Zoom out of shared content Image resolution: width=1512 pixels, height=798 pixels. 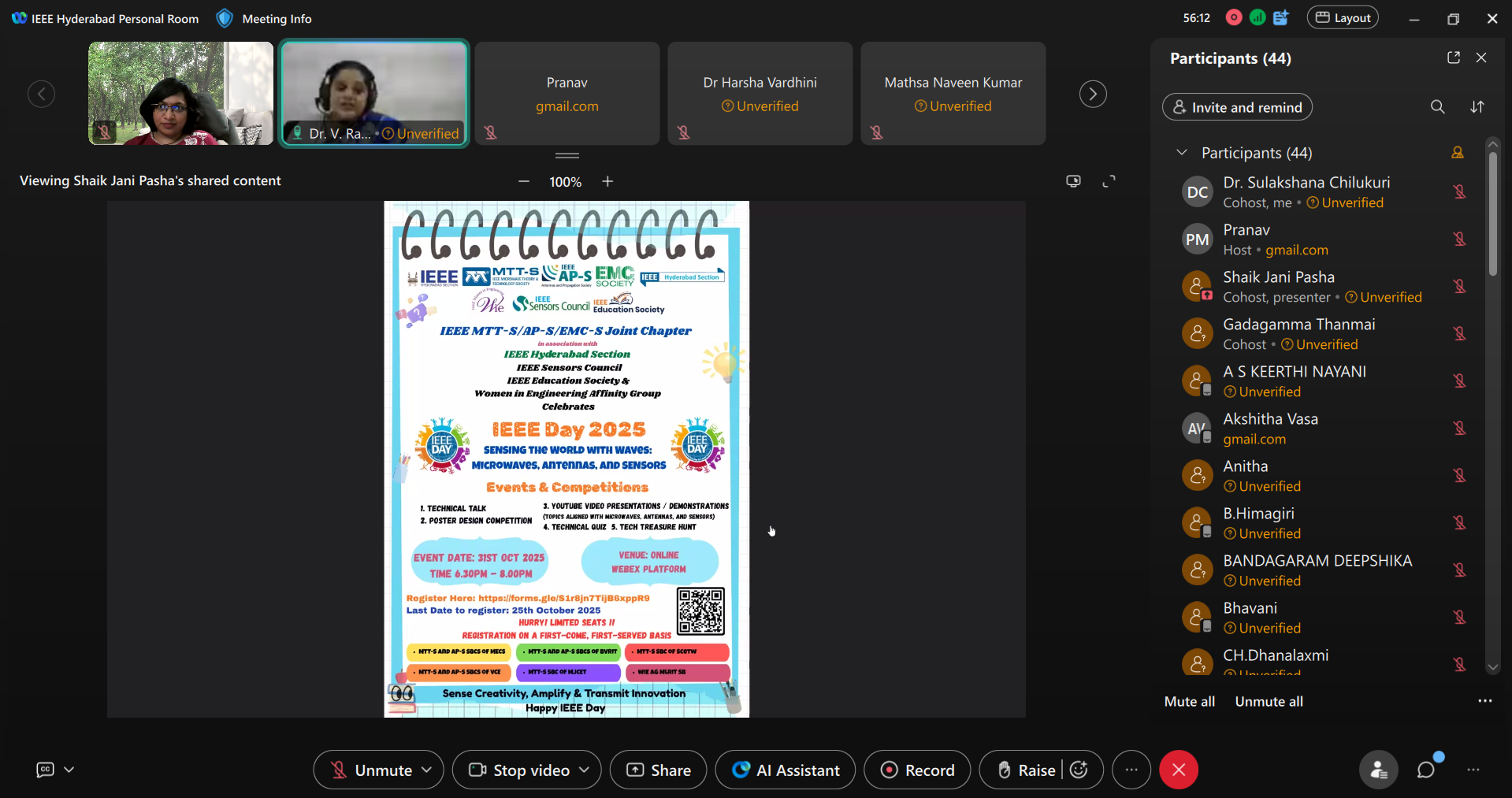(524, 181)
